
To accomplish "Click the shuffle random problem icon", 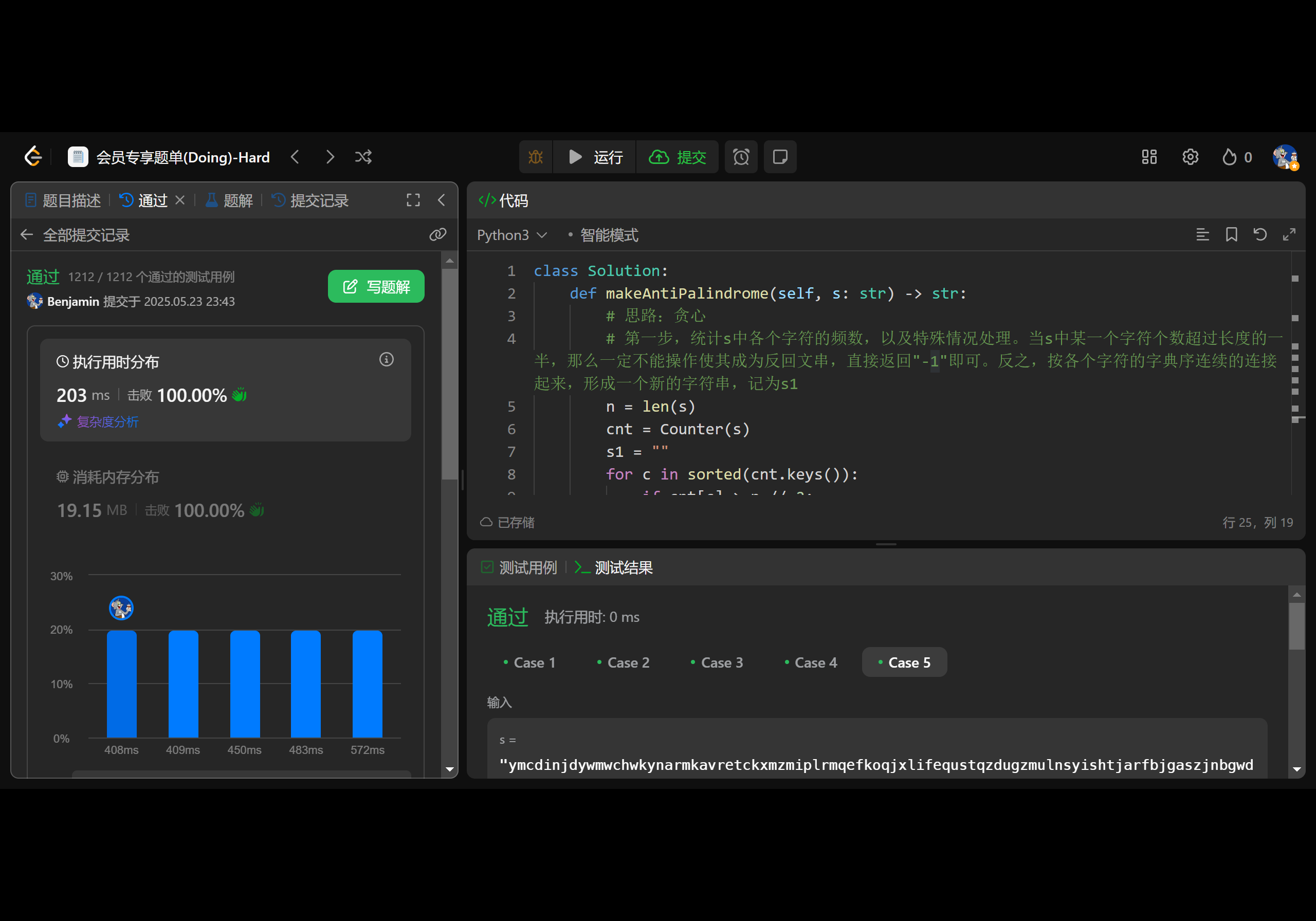I will click(x=363, y=157).
